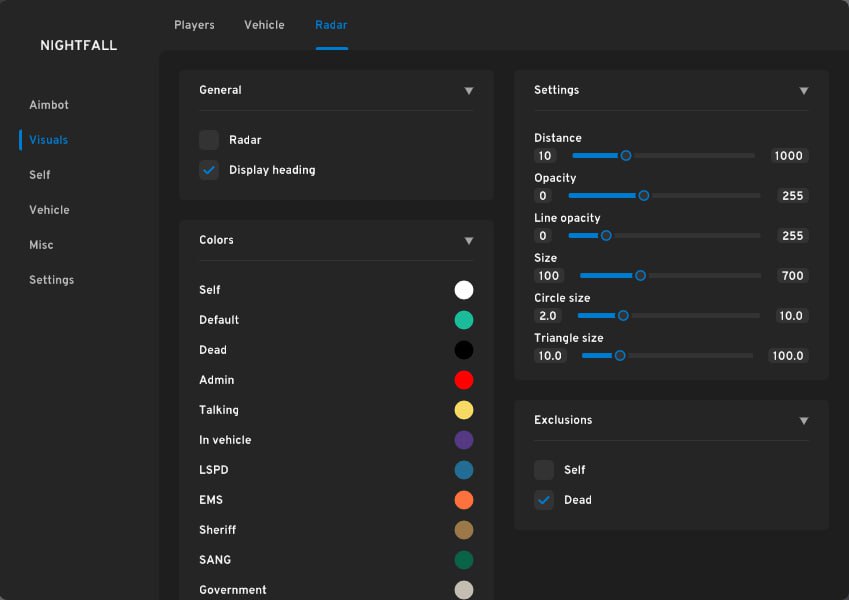
Task: Collapse the Exclusions section arrow
Action: click(804, 421)
